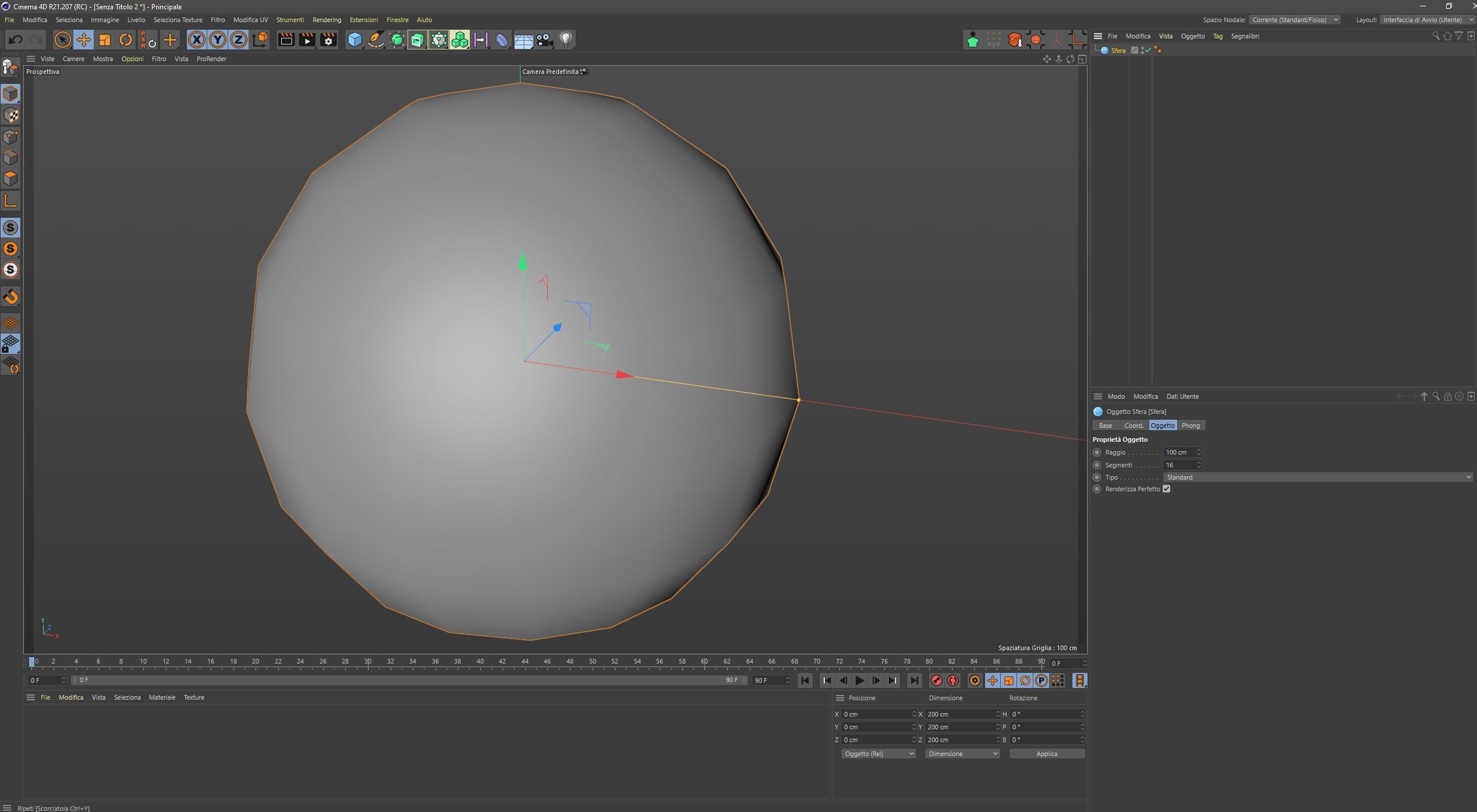Switch to the Phong tab
This screenshot has height=812, width=1477.
pyautogui.click(x=1191, y=425)
